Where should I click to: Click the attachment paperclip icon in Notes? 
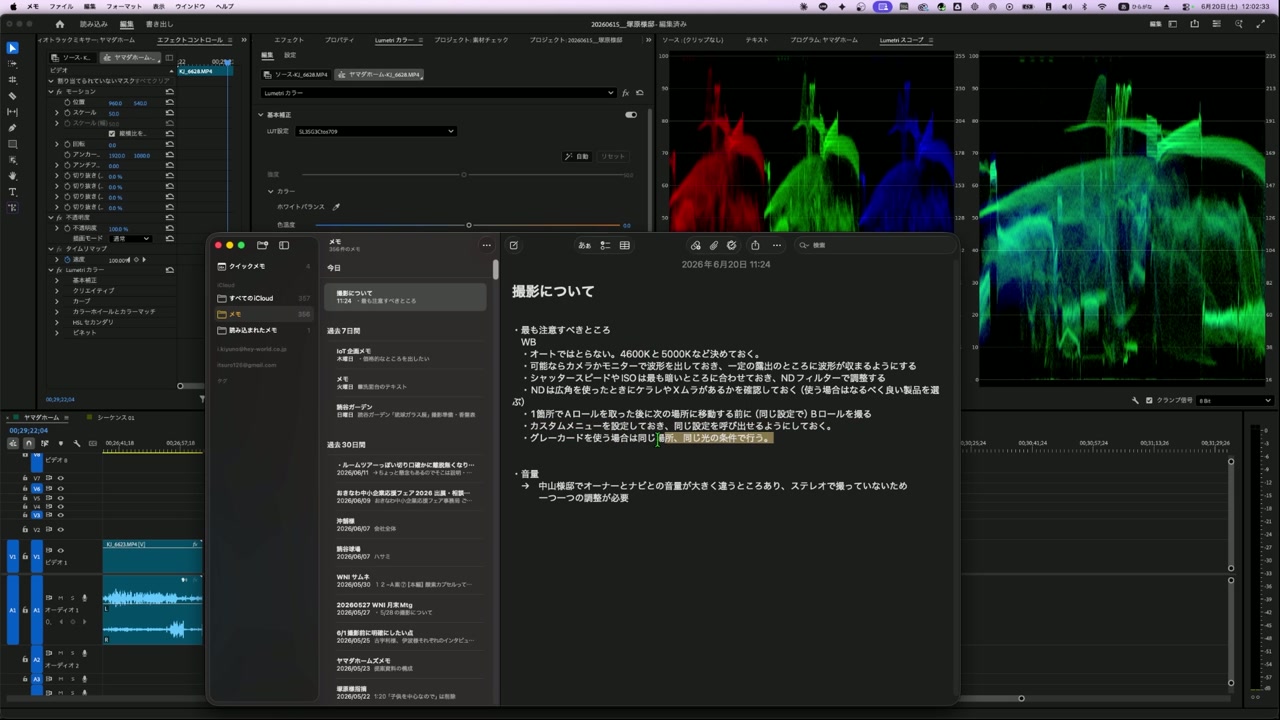714,245
